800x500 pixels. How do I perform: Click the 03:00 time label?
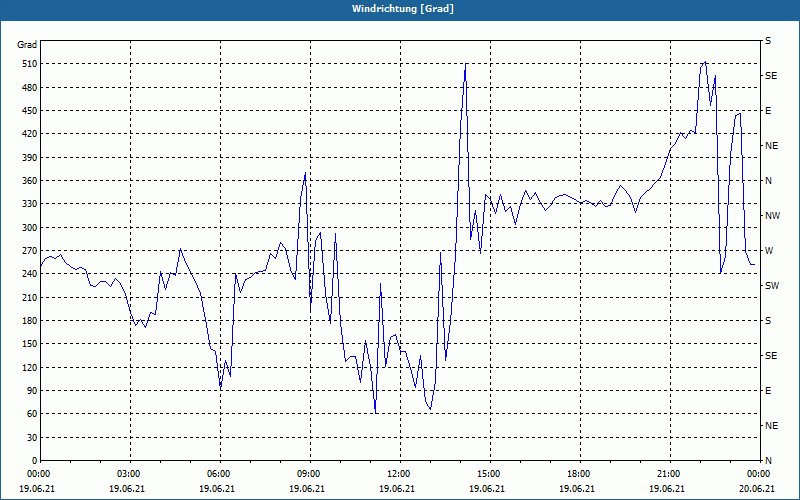point(130,474)
